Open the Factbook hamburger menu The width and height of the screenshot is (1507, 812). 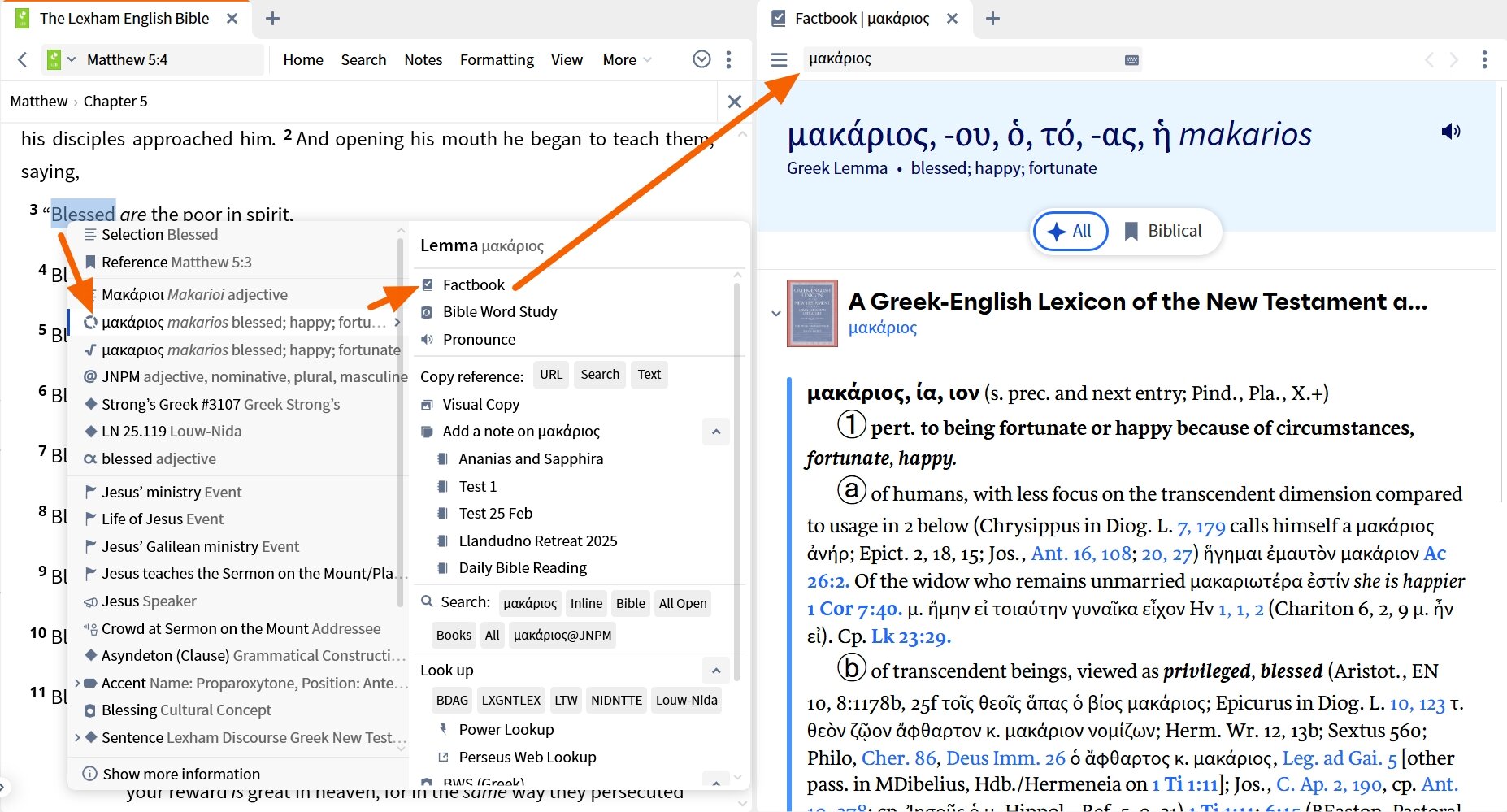coord(779,59)
